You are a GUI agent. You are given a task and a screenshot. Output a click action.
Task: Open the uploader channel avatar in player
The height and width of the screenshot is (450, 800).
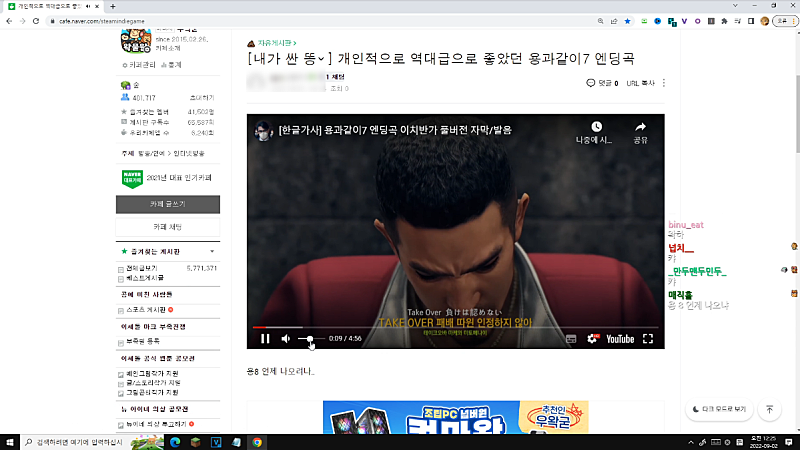point(263,131)
